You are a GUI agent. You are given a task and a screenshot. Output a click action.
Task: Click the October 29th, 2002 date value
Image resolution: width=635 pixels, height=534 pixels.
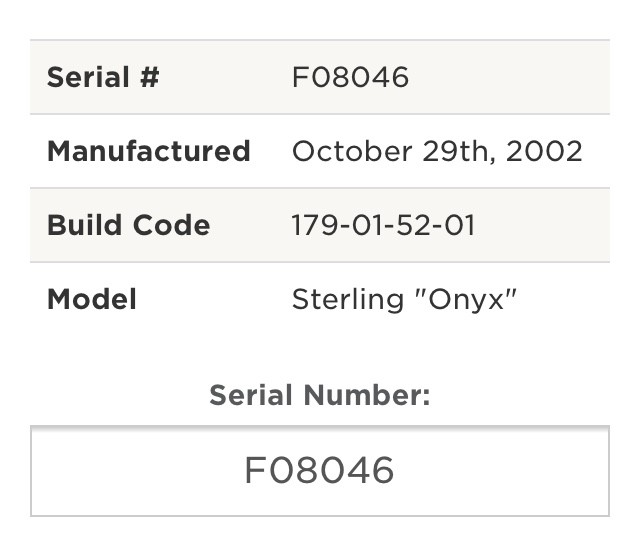pos(437,151)
